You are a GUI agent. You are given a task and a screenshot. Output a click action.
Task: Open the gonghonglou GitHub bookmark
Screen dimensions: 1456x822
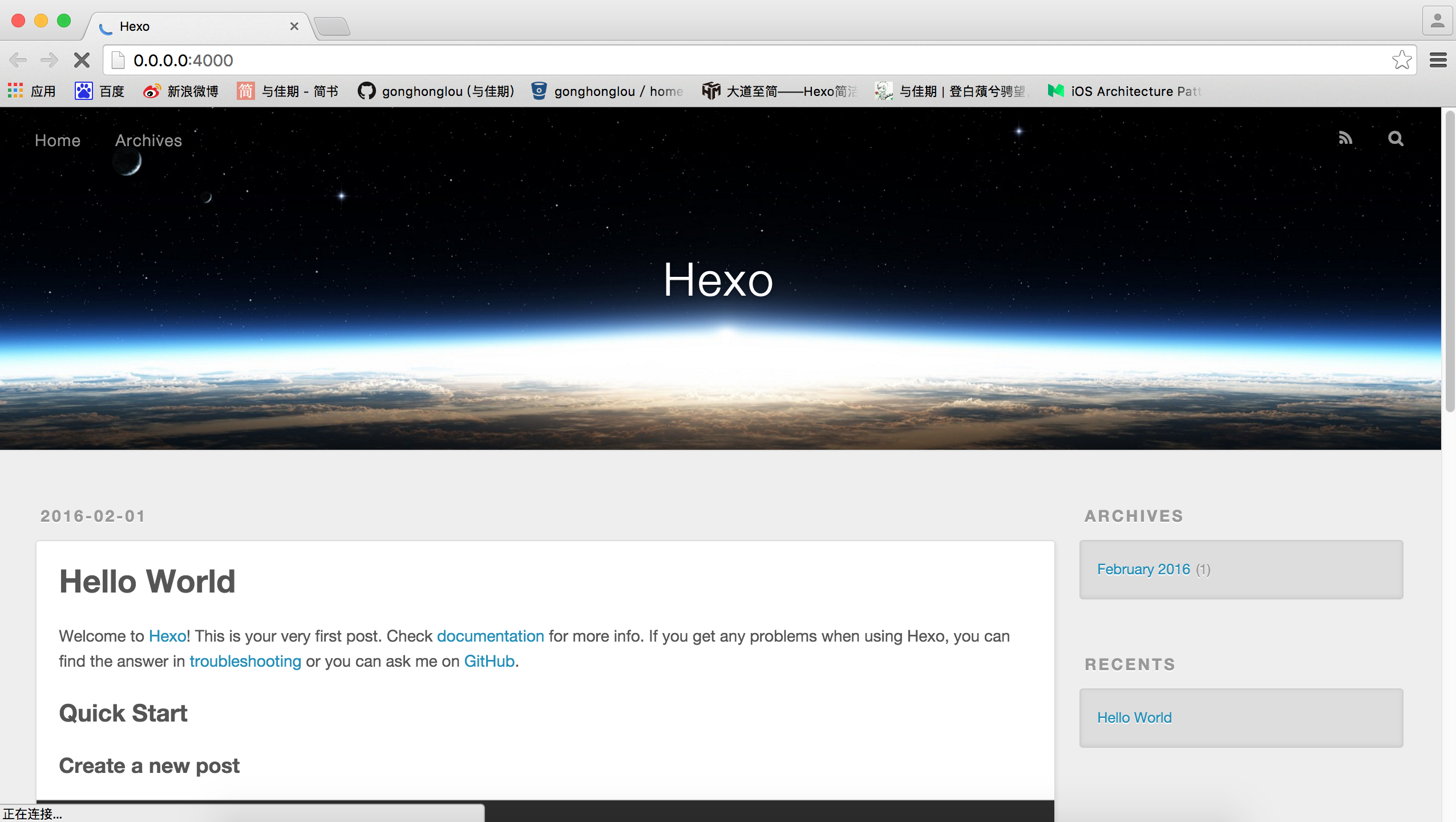[436, 91]
